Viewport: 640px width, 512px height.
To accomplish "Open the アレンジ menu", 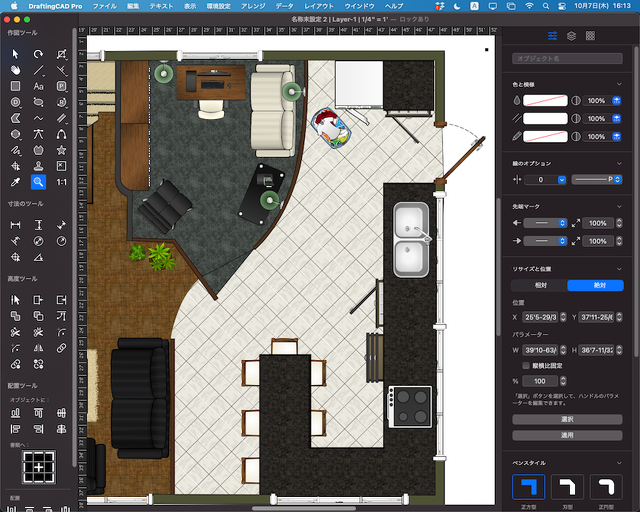I will (x=253, y=6).
